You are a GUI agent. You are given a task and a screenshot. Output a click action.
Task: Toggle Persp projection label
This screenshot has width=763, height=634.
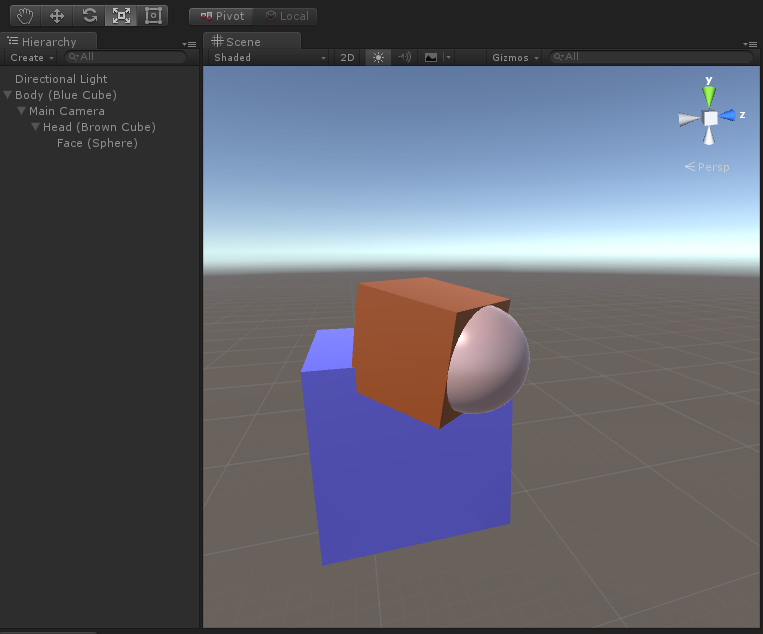pos(707,167)
